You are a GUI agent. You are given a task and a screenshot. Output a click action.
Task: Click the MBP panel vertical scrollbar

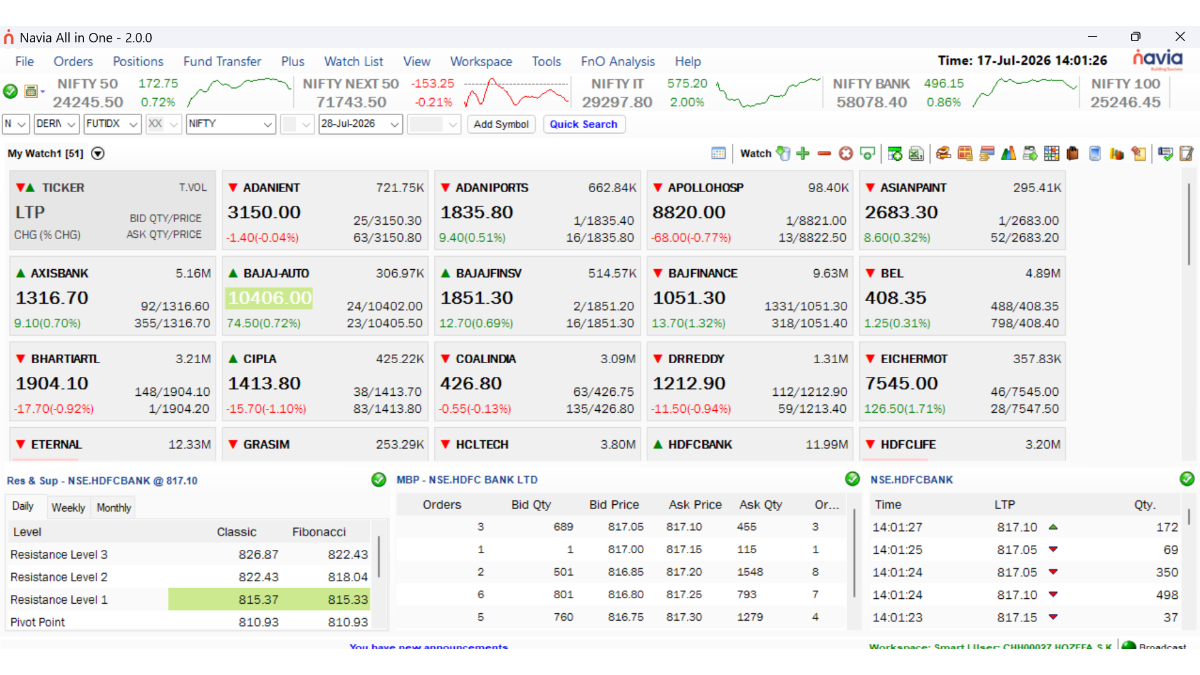[x=854, y=552]
